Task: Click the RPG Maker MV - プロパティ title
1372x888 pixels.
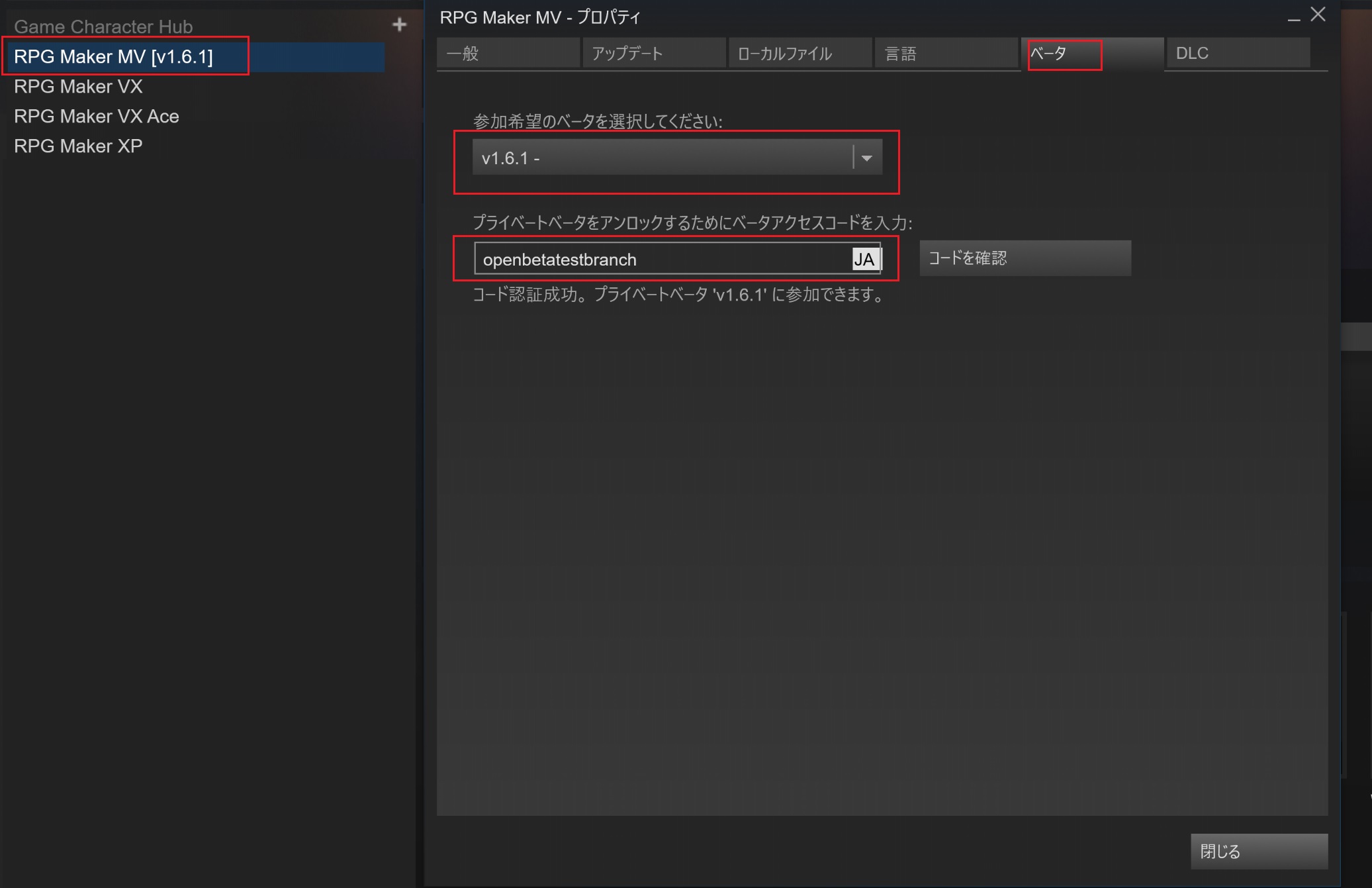Action: (x=540, y=18)
